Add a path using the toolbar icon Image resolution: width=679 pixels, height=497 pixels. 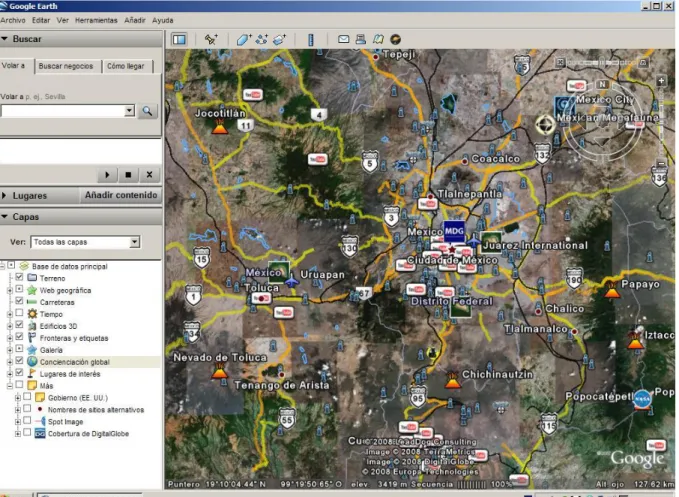pyautogui.click(x=262, y=39)
